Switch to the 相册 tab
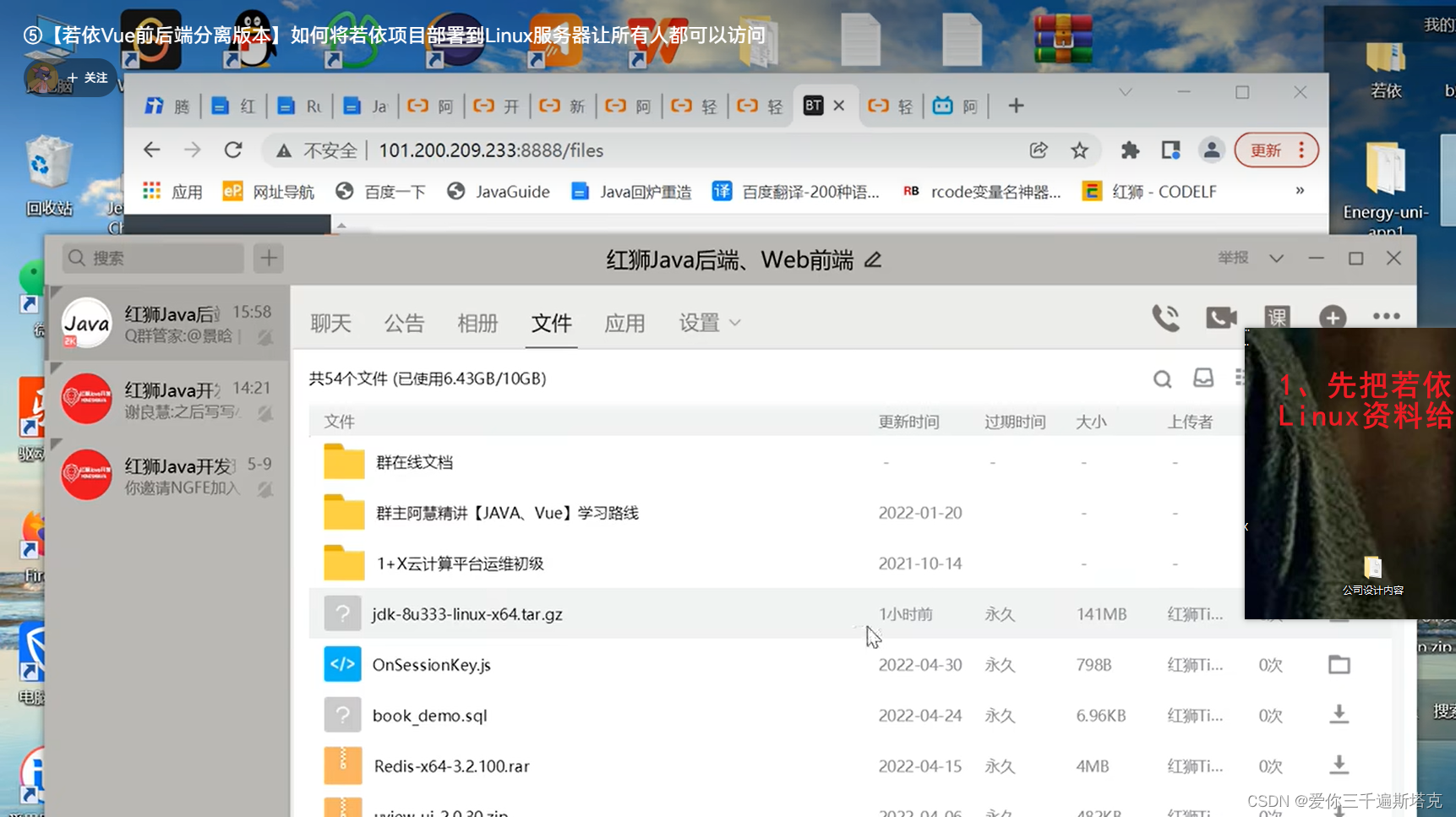 click(477, 323)
